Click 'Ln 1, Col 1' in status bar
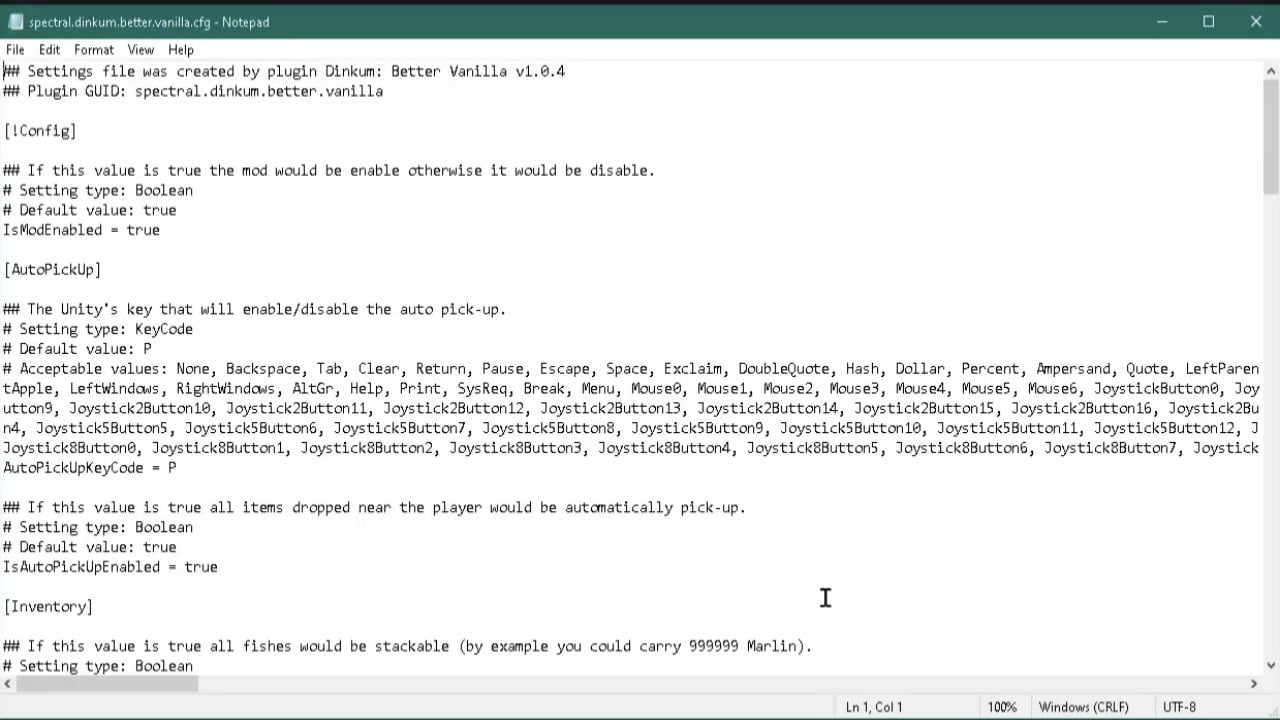 click(x=874, y=707)
